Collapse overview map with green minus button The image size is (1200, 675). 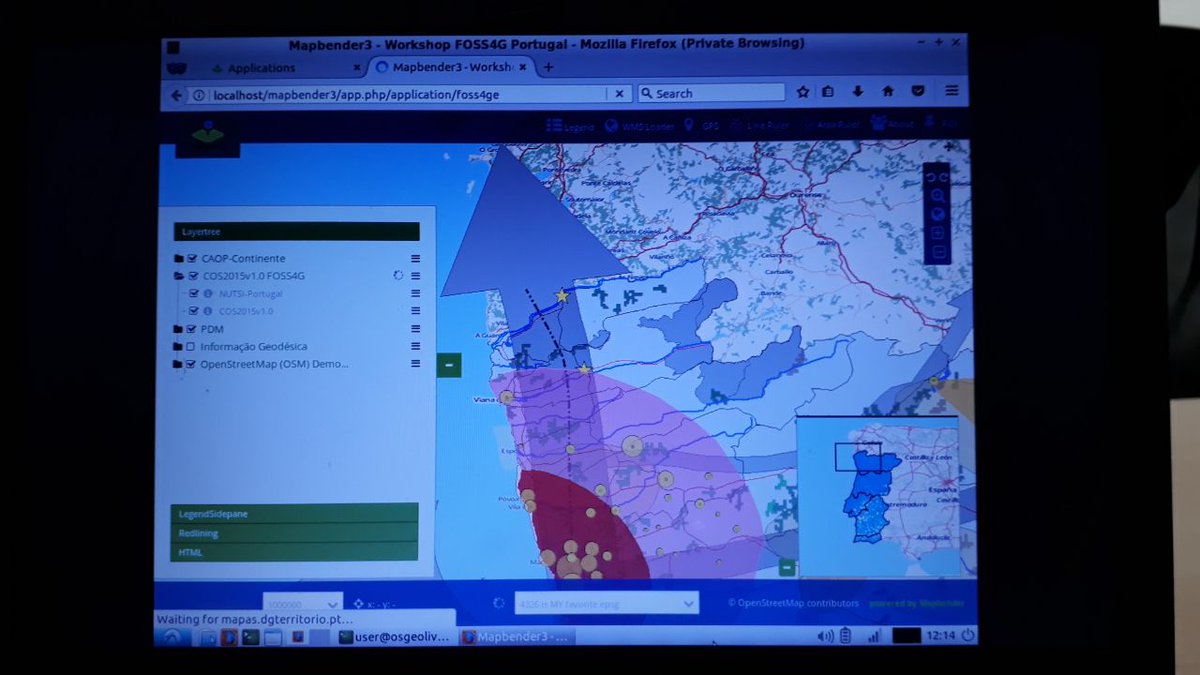[786, 568]
